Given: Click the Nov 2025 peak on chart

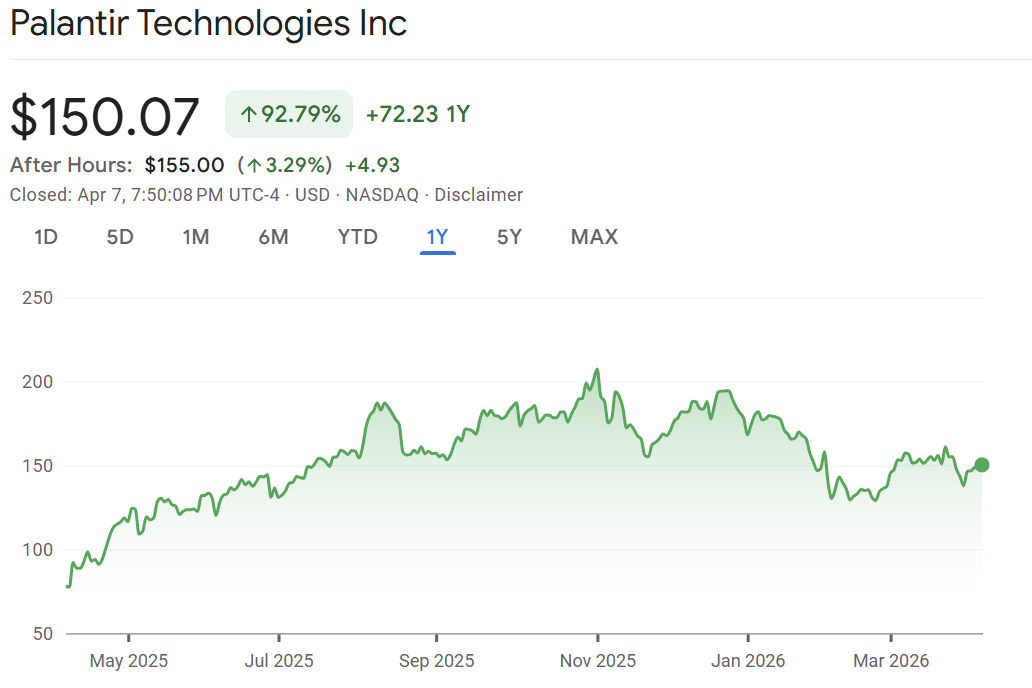Looking at the screenshot, I should point(597,370).
